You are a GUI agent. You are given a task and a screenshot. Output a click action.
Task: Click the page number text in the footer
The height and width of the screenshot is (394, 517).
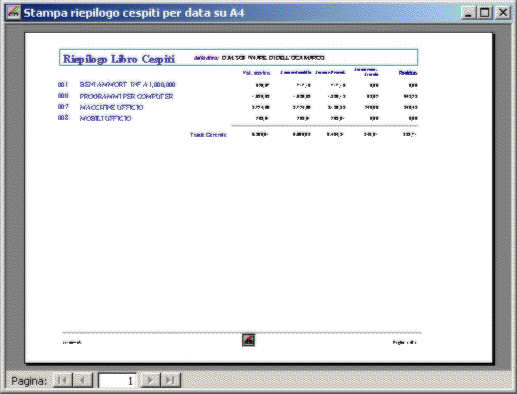404,342
